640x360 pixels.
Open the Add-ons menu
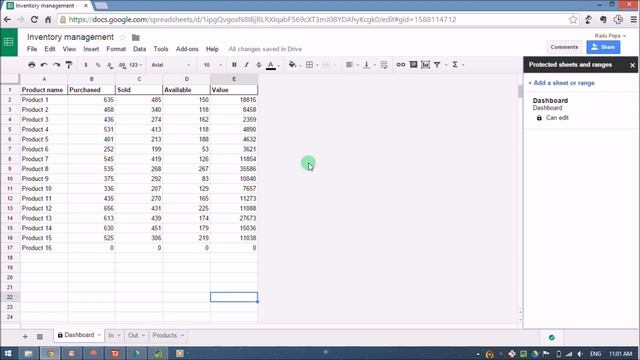tap(187, 49)
